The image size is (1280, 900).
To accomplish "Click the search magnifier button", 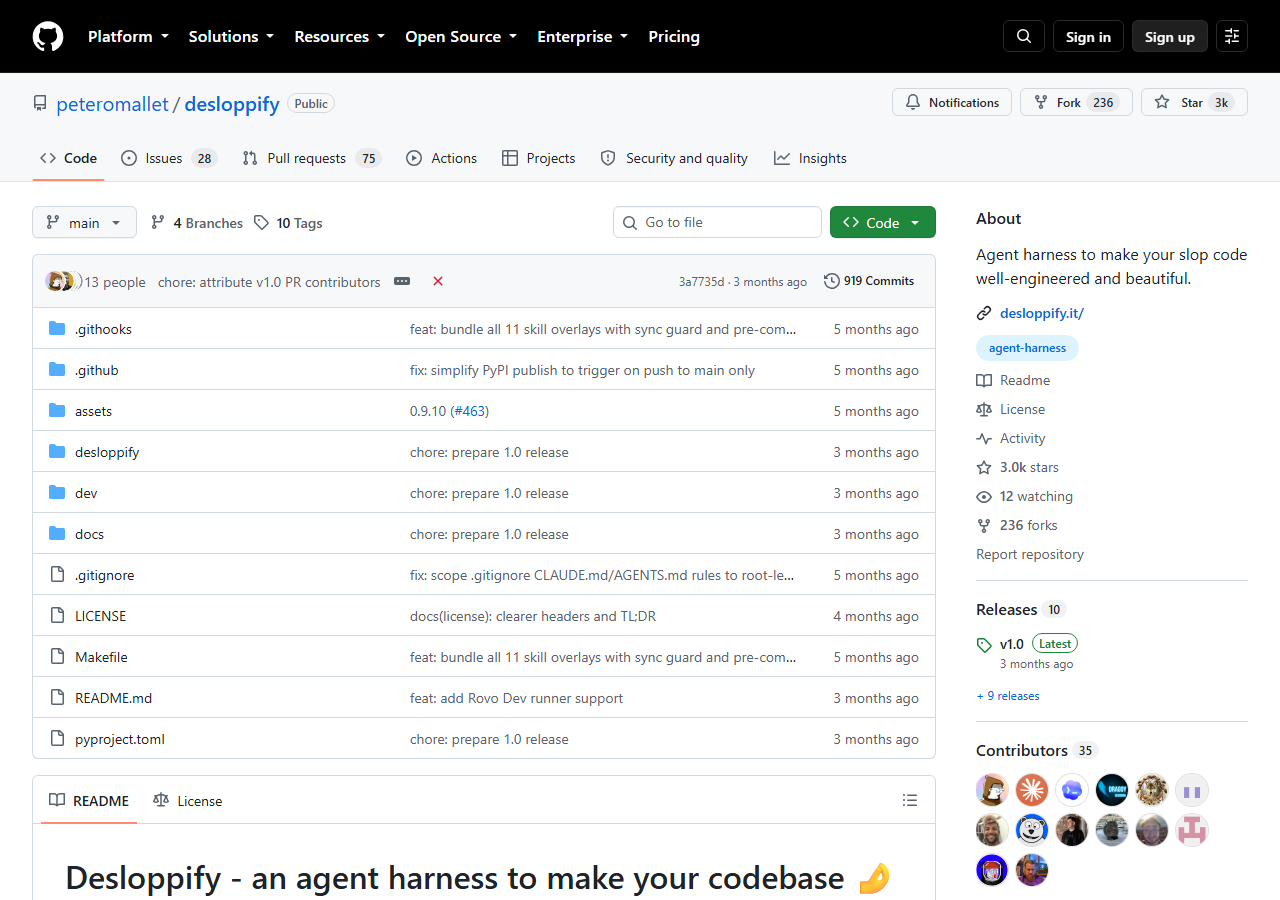I will [x=1024, y=37].
